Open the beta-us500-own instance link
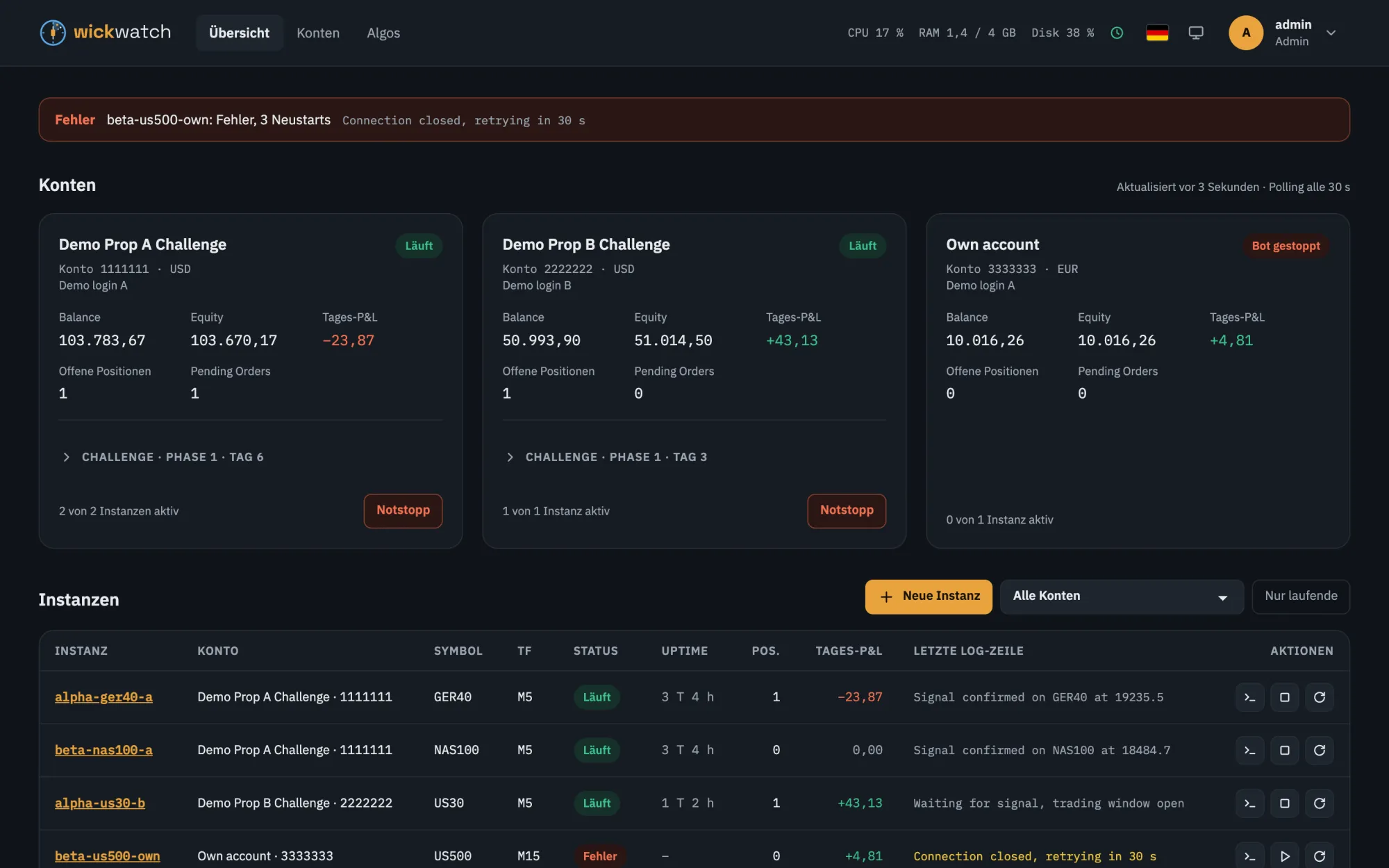 107,856
